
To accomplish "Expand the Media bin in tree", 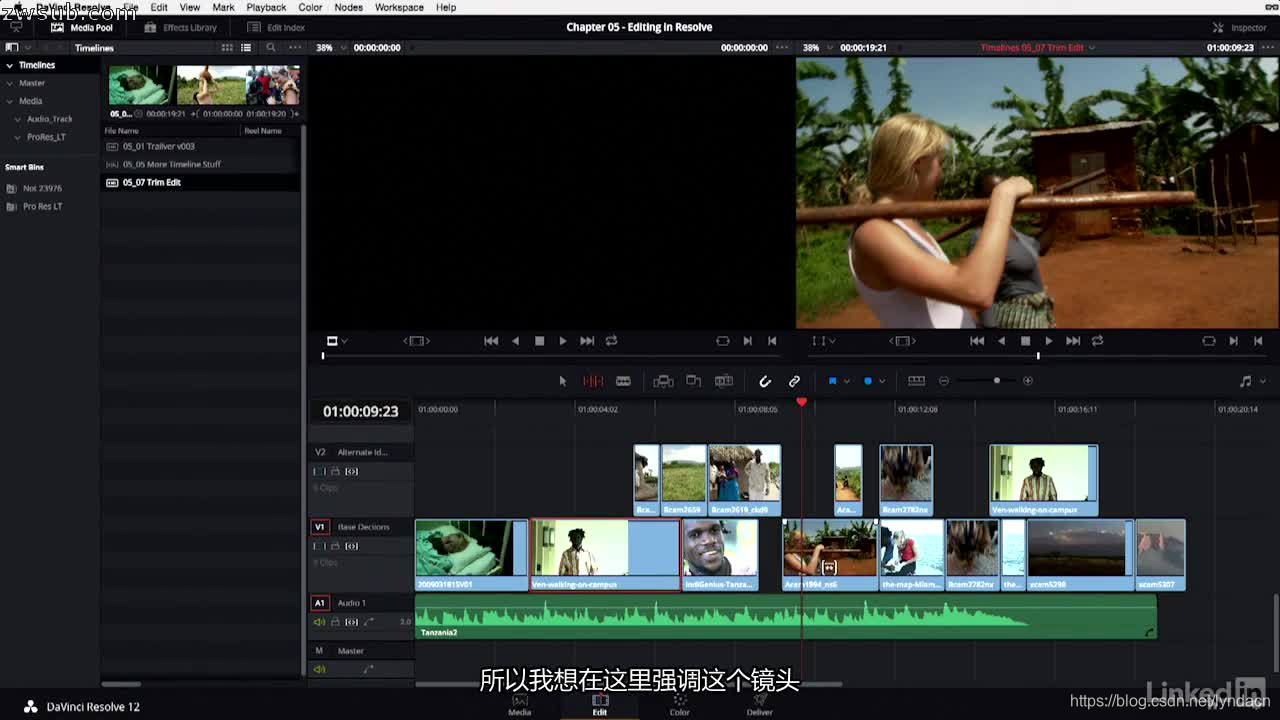I will point(9,101).
